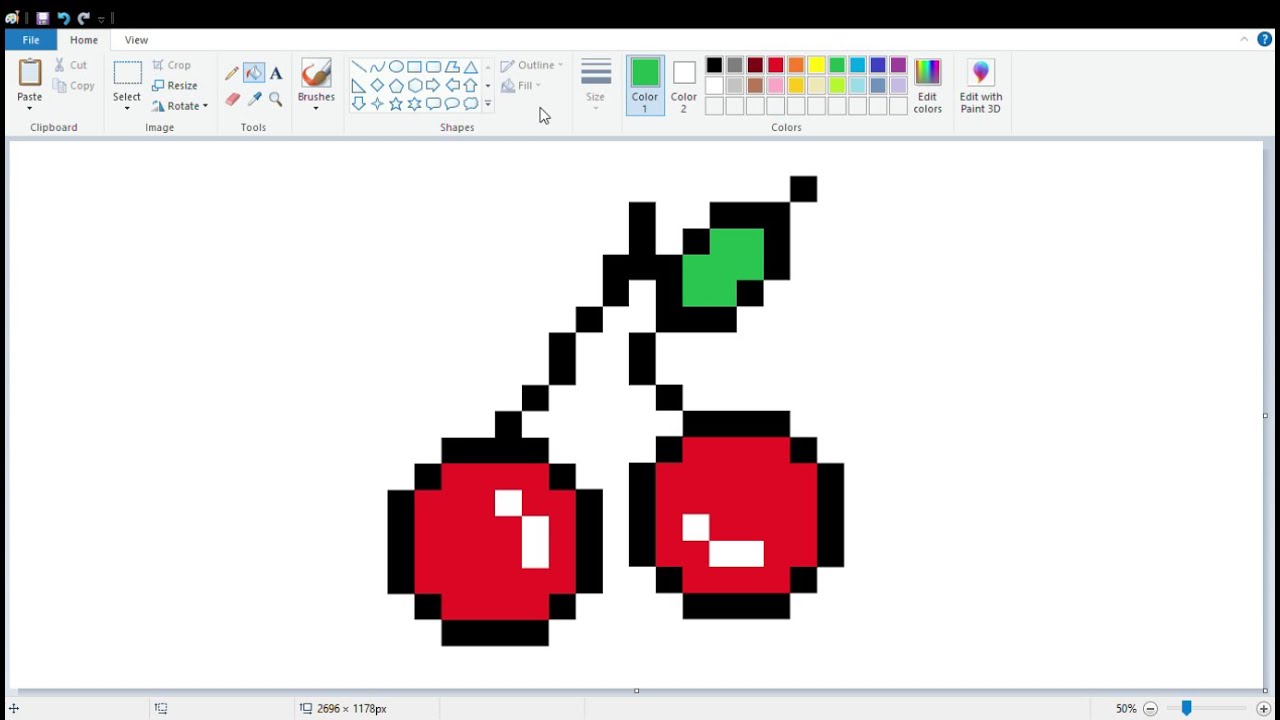1280x720 pixels.
Task: Choose the Right triangle shape
Action: [358, 85]
